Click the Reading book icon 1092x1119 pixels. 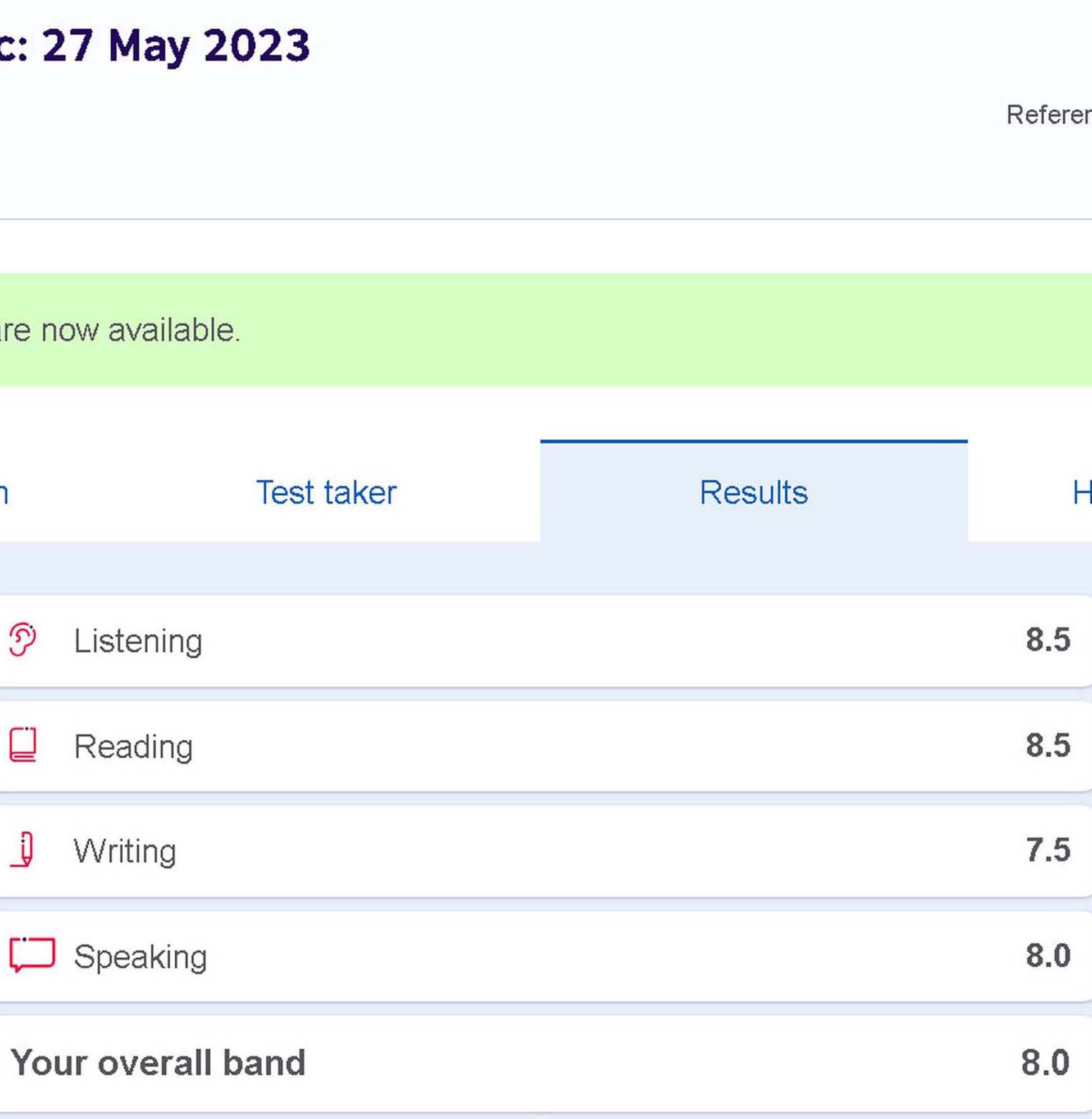click(x=23, y=745)
